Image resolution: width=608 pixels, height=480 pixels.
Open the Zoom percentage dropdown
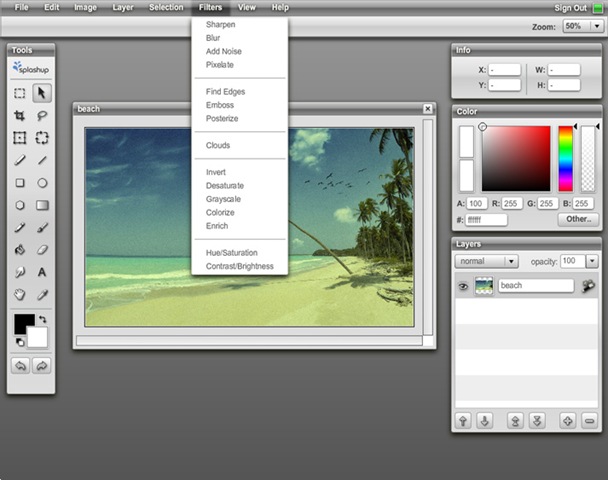[x=598, y=26]
